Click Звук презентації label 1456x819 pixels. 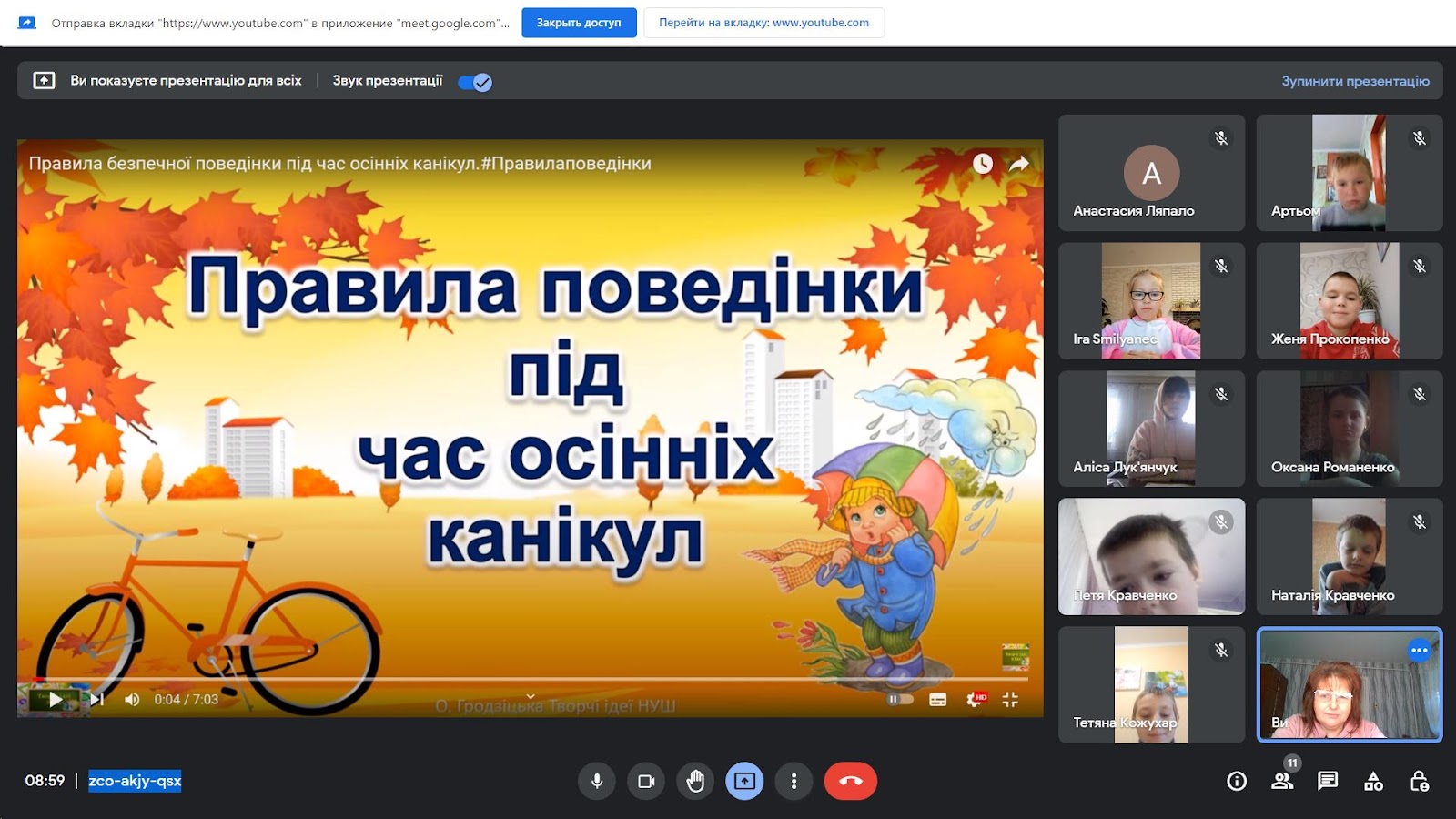pos(388,80)
